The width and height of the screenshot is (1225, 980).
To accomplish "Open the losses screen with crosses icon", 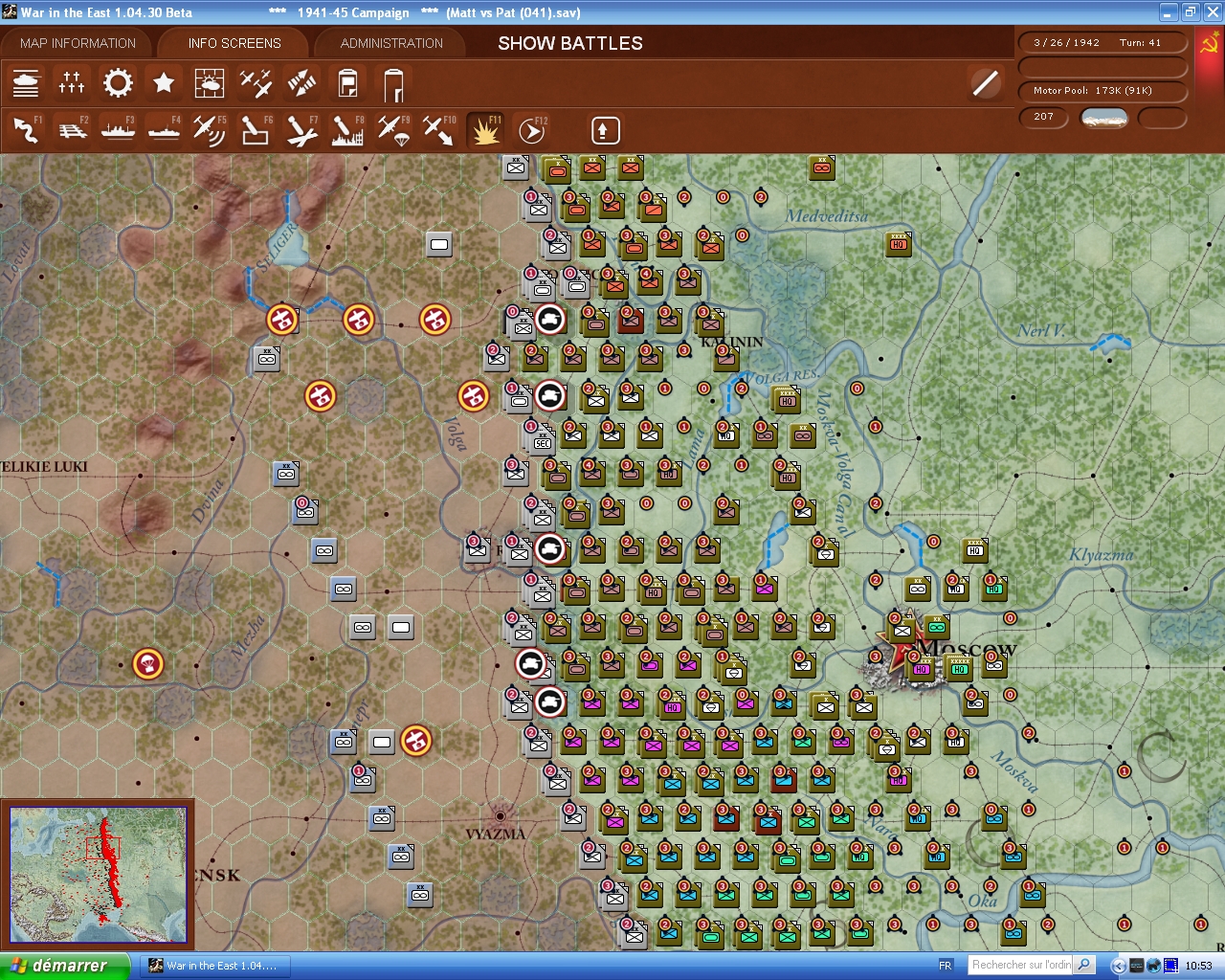I will coord(72,83).
